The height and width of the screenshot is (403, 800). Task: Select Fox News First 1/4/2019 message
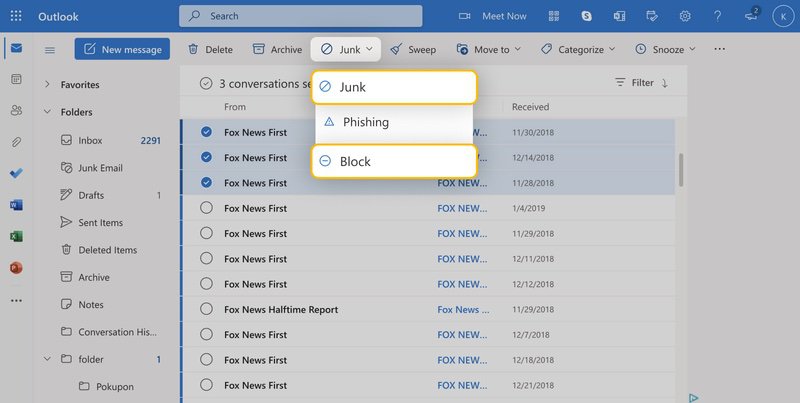tap(206, 208)
